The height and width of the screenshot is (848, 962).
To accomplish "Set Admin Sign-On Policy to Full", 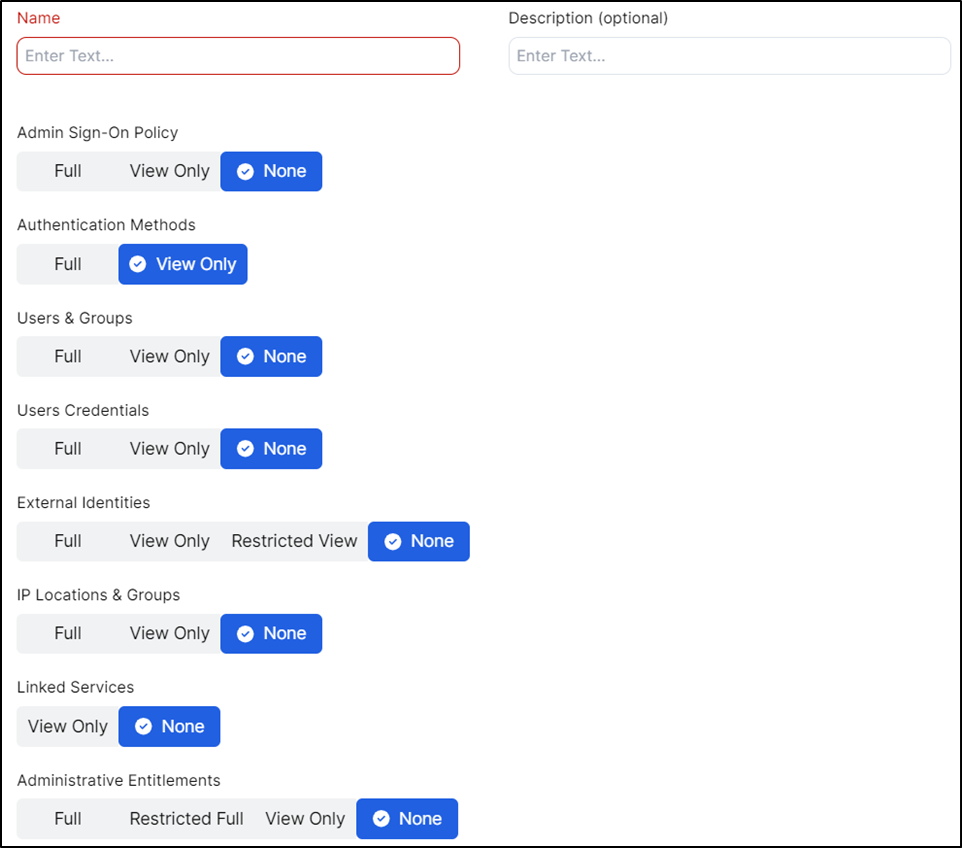I will (x=68, y=171).
